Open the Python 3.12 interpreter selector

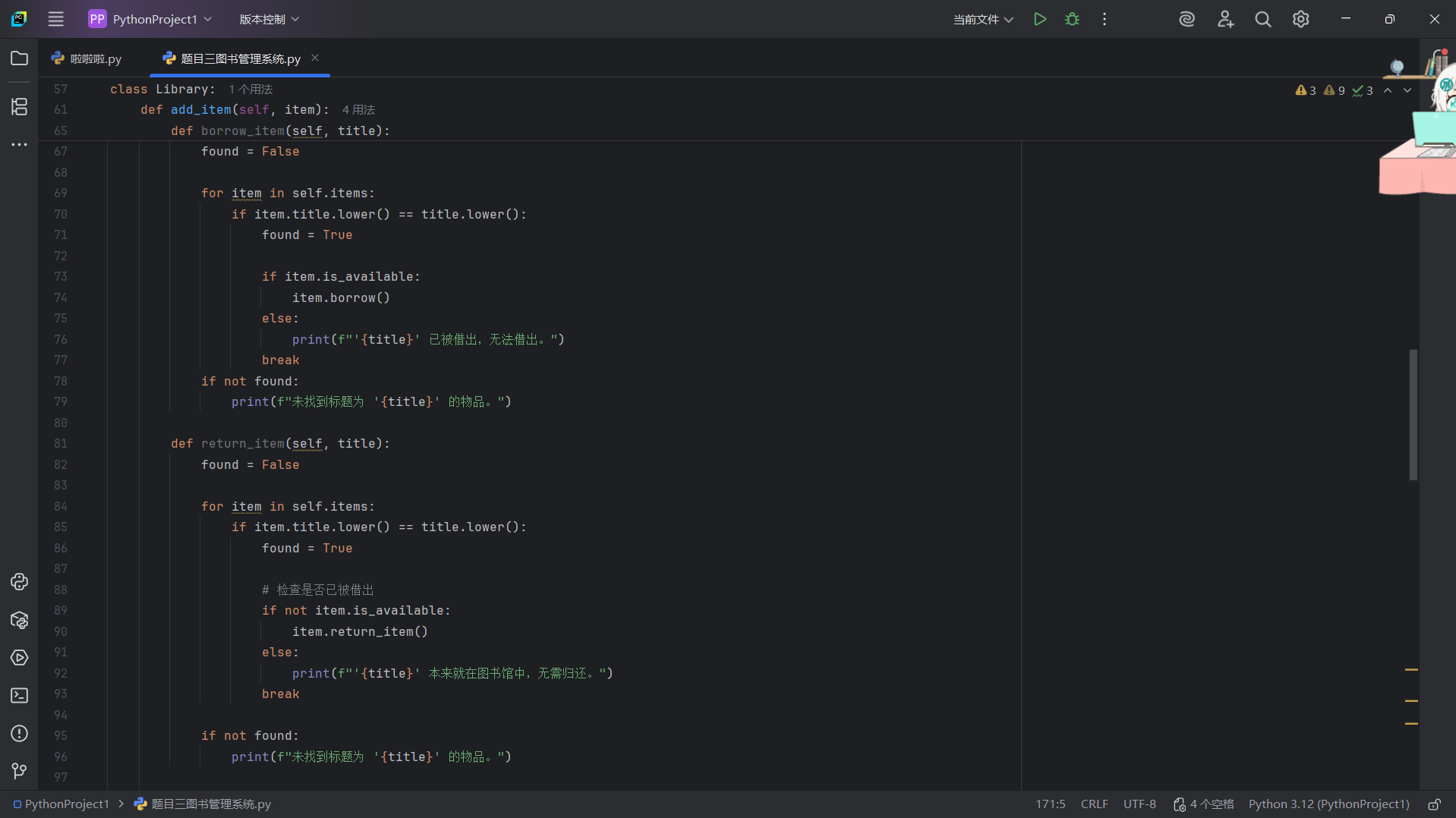click(1328, 804)
